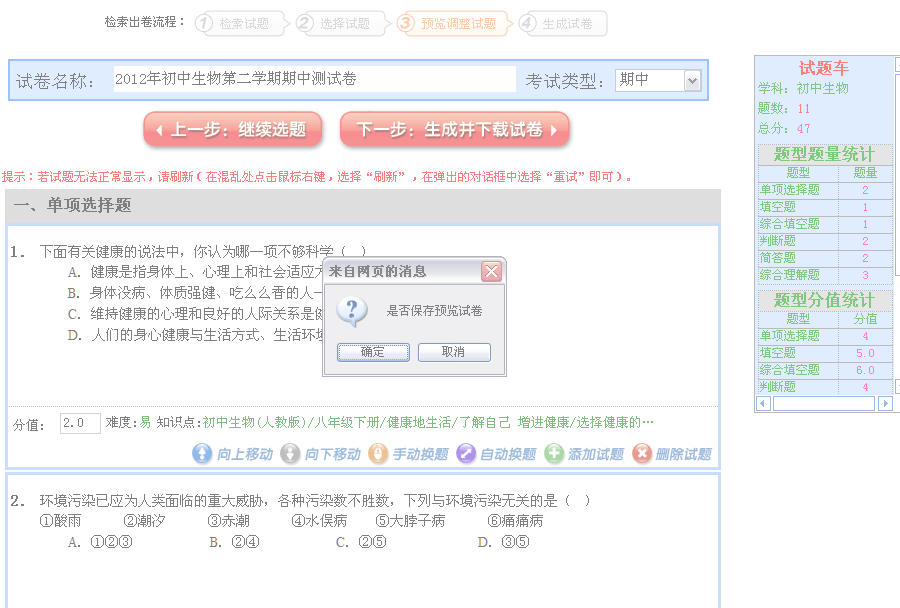
Task: Click the green 知识点 path text
Action: [428, 423]
